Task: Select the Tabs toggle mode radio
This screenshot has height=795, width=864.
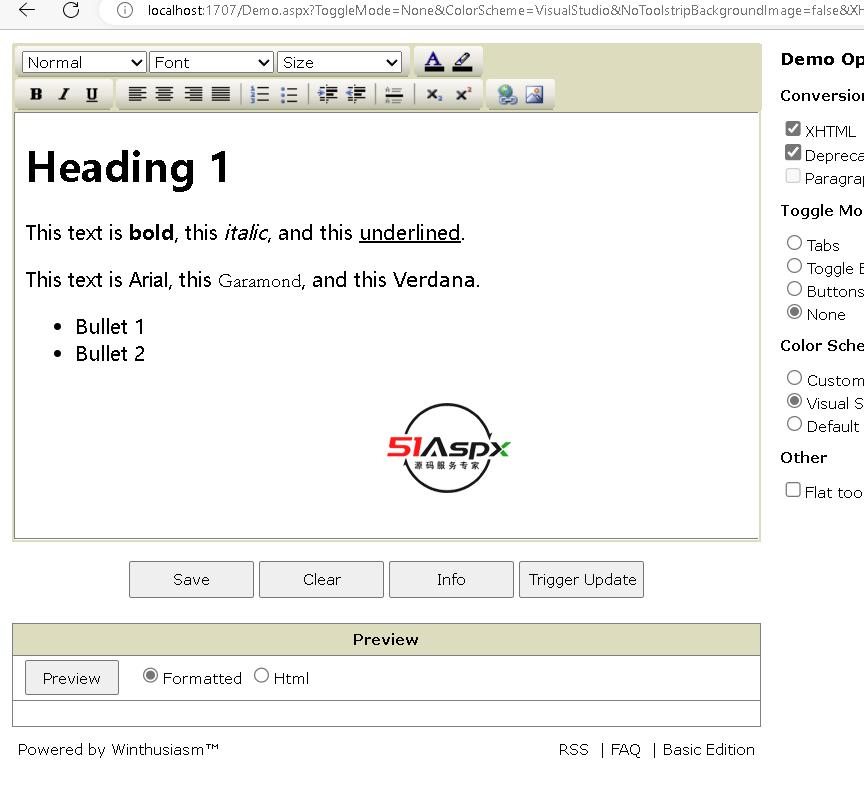Action: 794,243
